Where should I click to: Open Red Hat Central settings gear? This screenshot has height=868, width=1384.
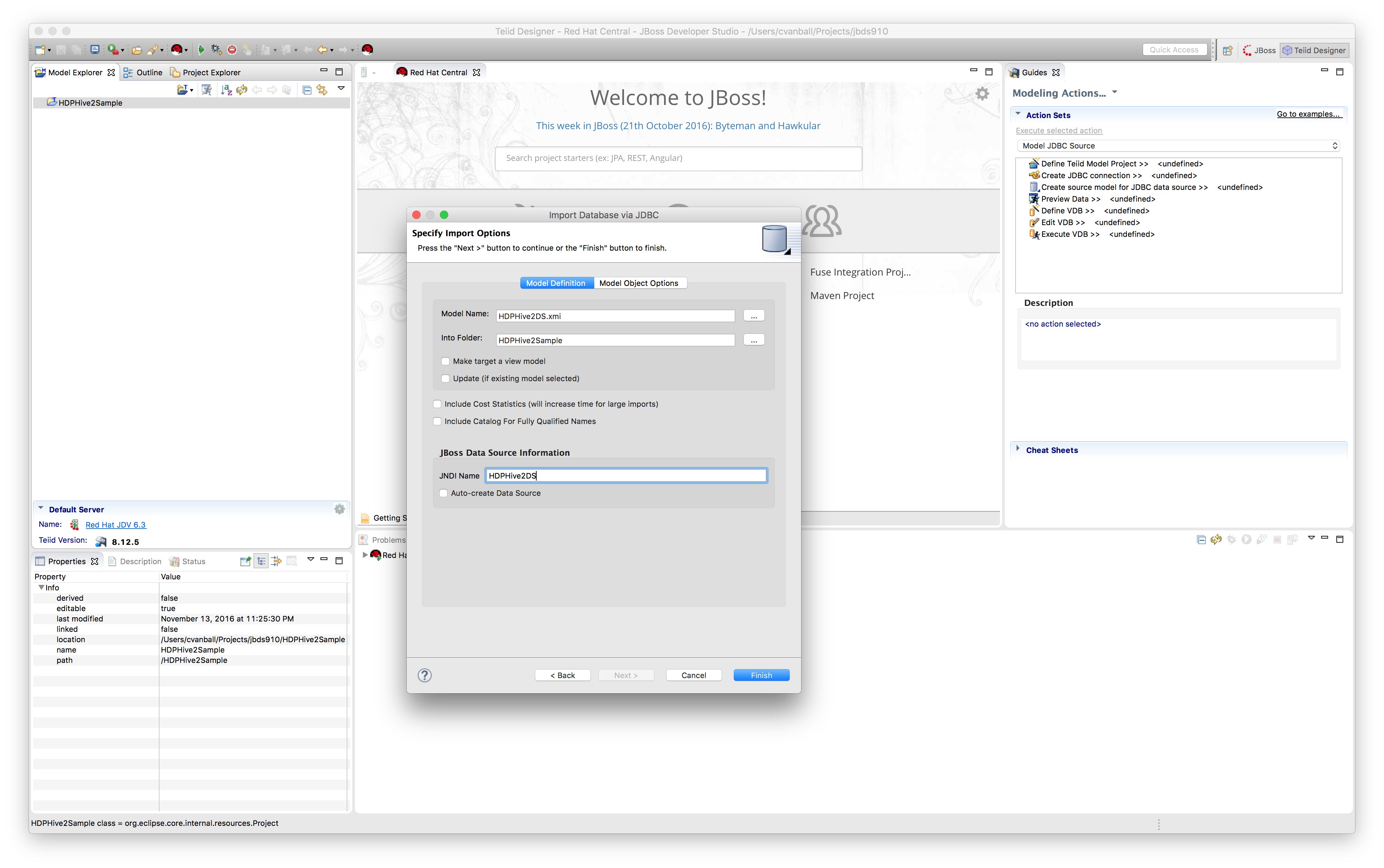click(982, 94)
